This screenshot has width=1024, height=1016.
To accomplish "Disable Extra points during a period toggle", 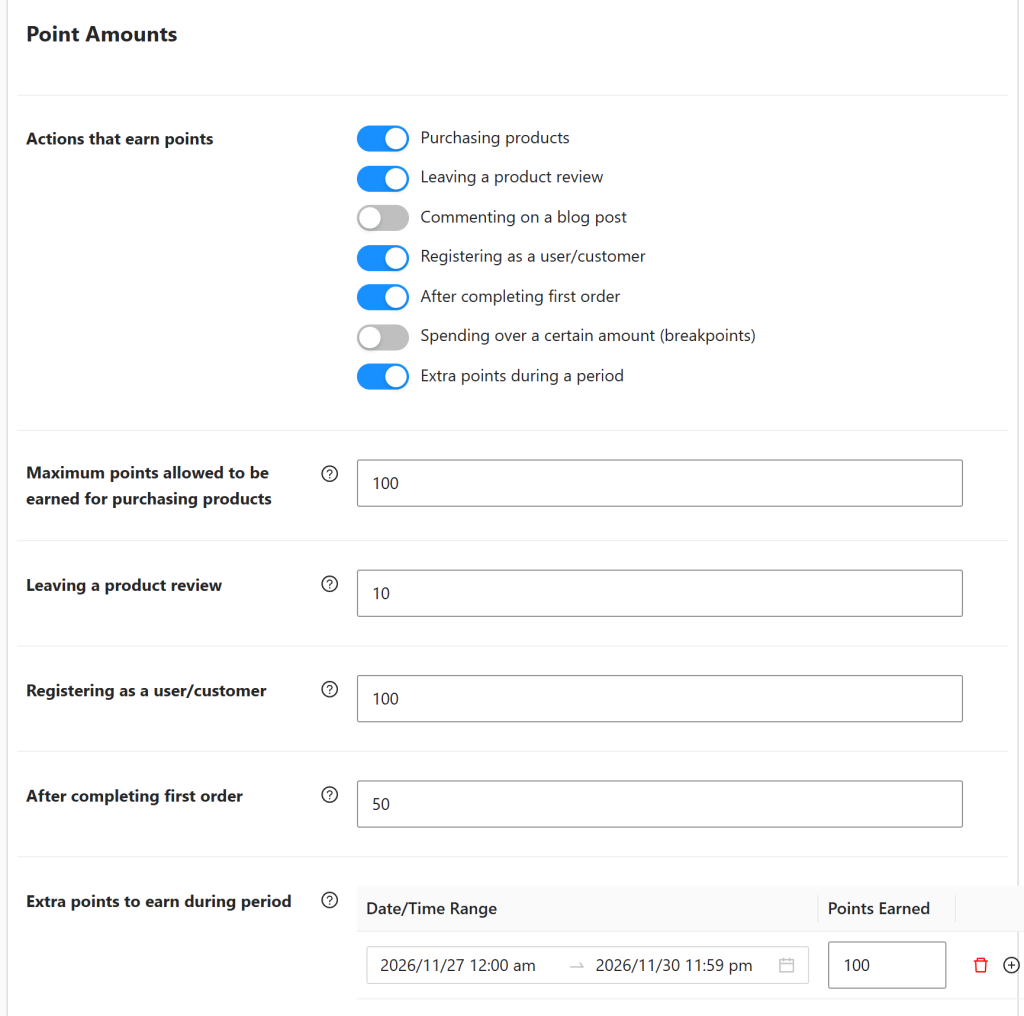I will pos(383,377).
